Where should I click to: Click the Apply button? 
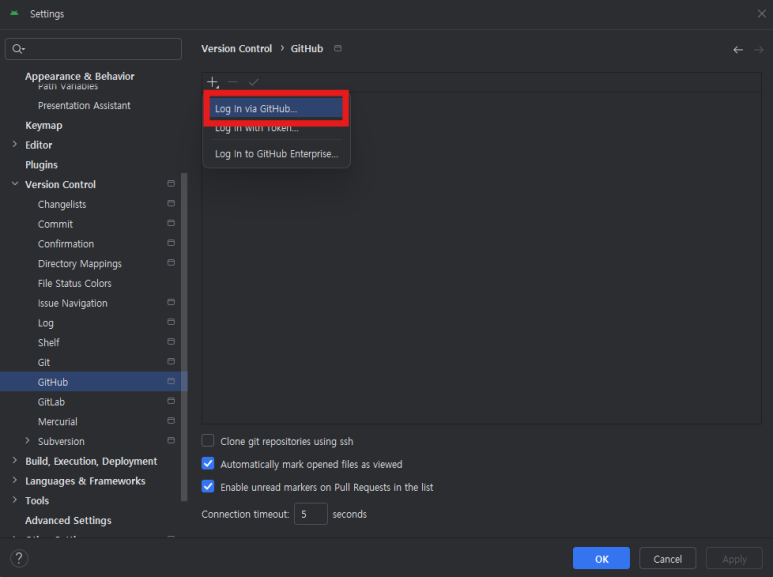pyautogui.click(x=734, y=558)
